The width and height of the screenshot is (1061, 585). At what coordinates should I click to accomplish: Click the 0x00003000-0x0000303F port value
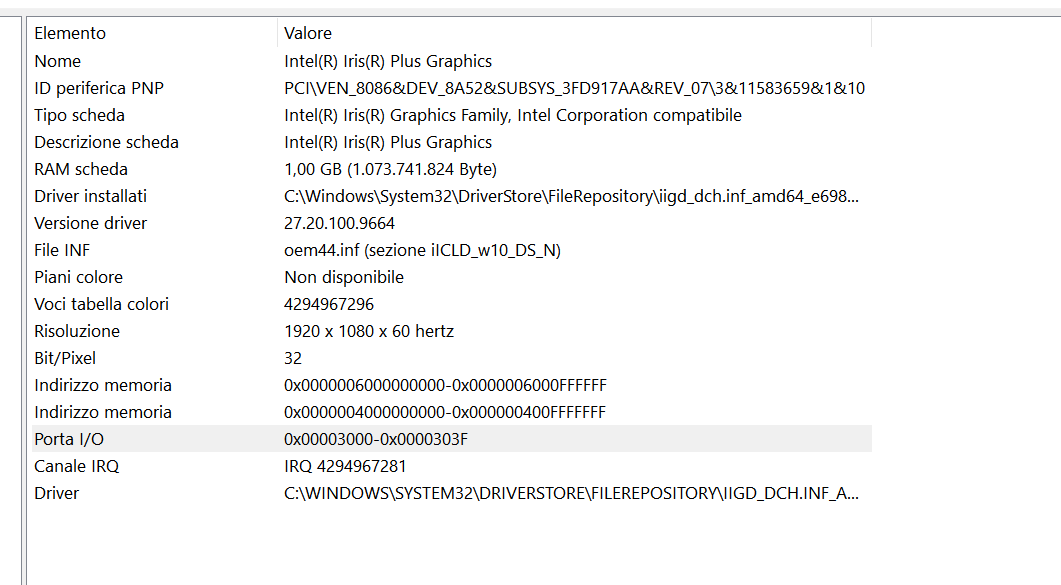[376, 440]
